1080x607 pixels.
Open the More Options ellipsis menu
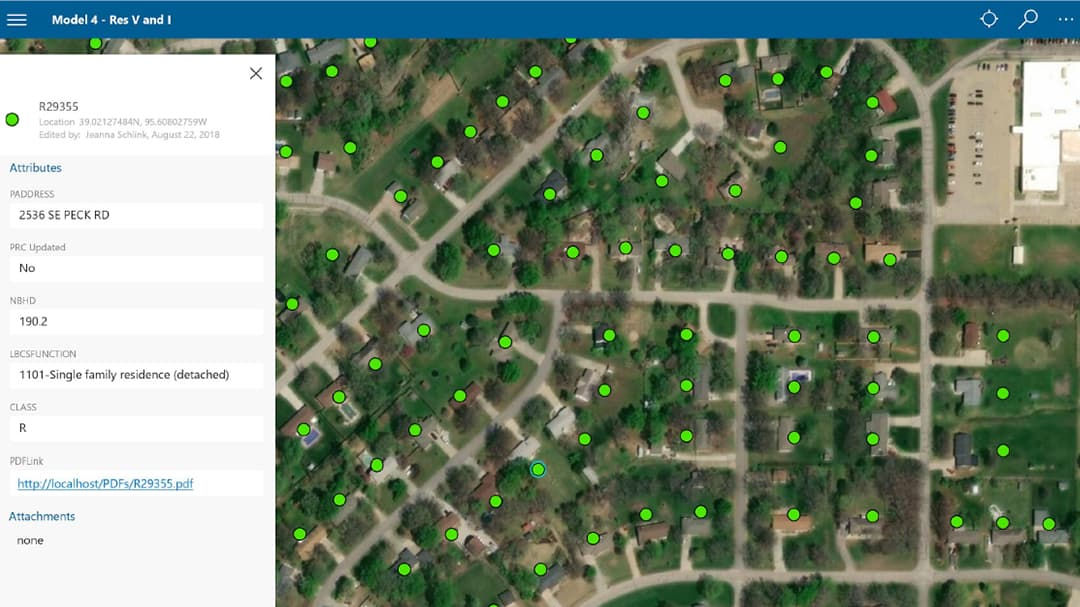tap(1064, 18)
